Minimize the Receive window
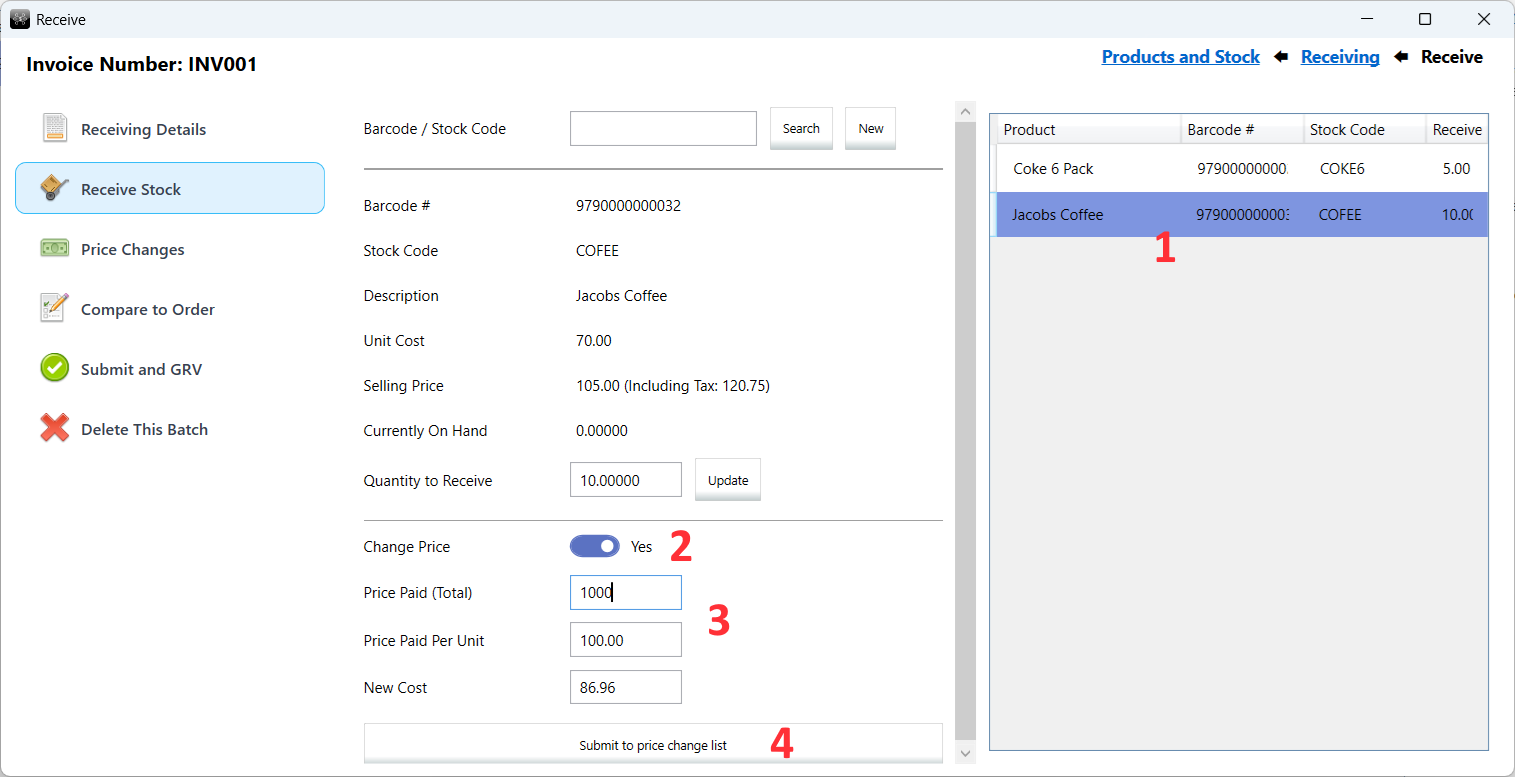The width and height of the screenshot is (1515, 777). point(1367,19)
